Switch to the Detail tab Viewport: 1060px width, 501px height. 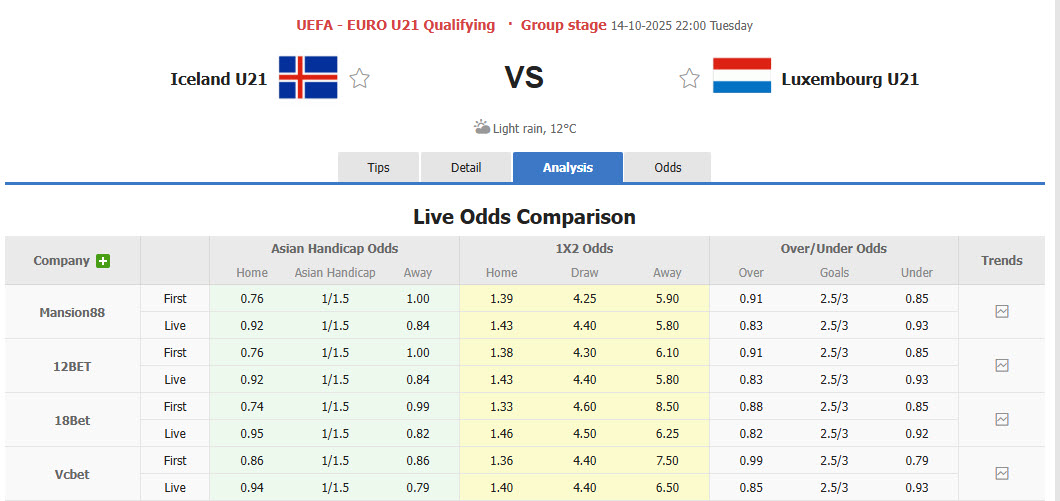click(x=466, y=167)
